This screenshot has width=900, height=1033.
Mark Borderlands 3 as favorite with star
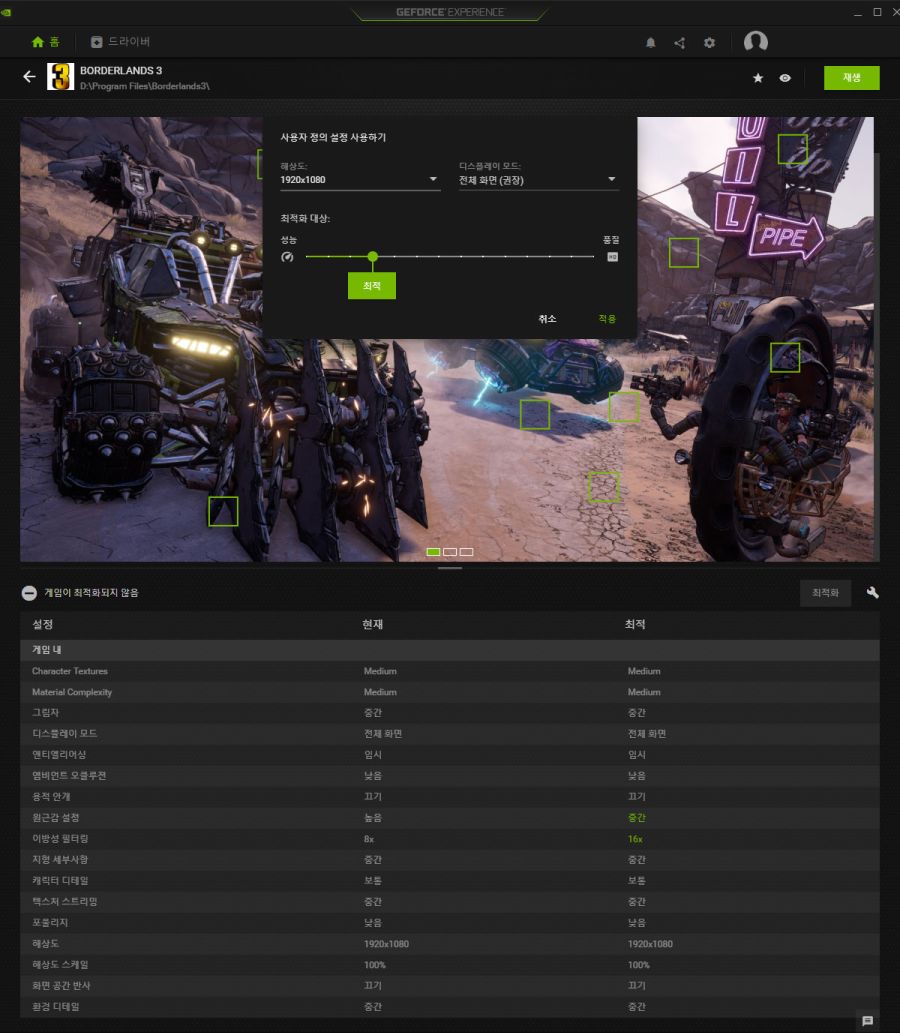point(758,78)
